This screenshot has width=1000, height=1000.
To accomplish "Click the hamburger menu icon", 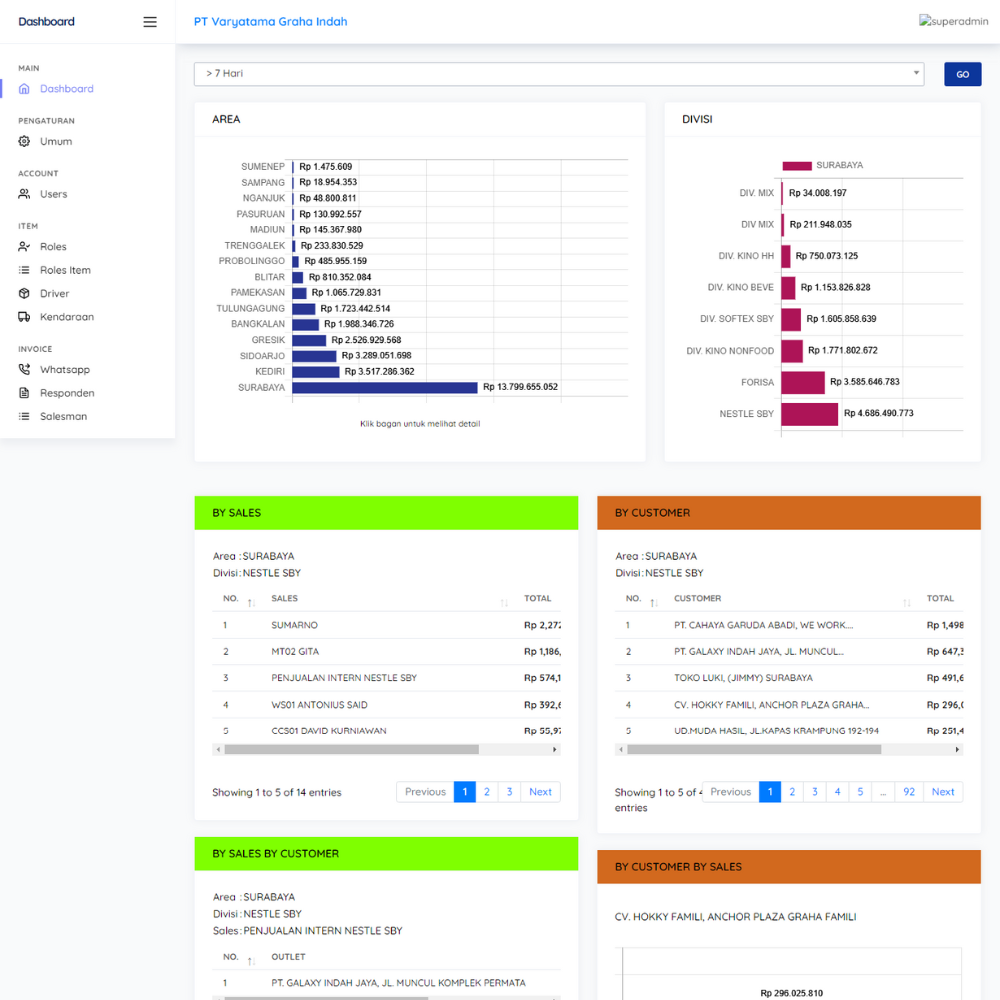I will click(150, 22).
